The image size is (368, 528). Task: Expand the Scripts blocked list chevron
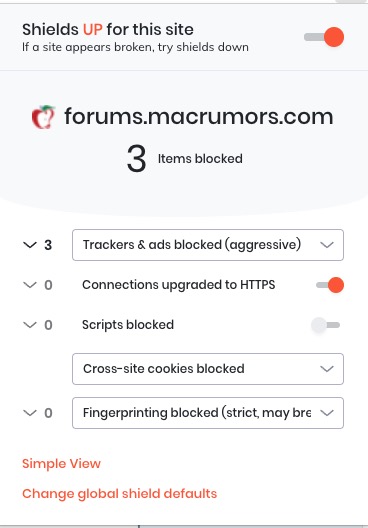[x=30, y=325]
